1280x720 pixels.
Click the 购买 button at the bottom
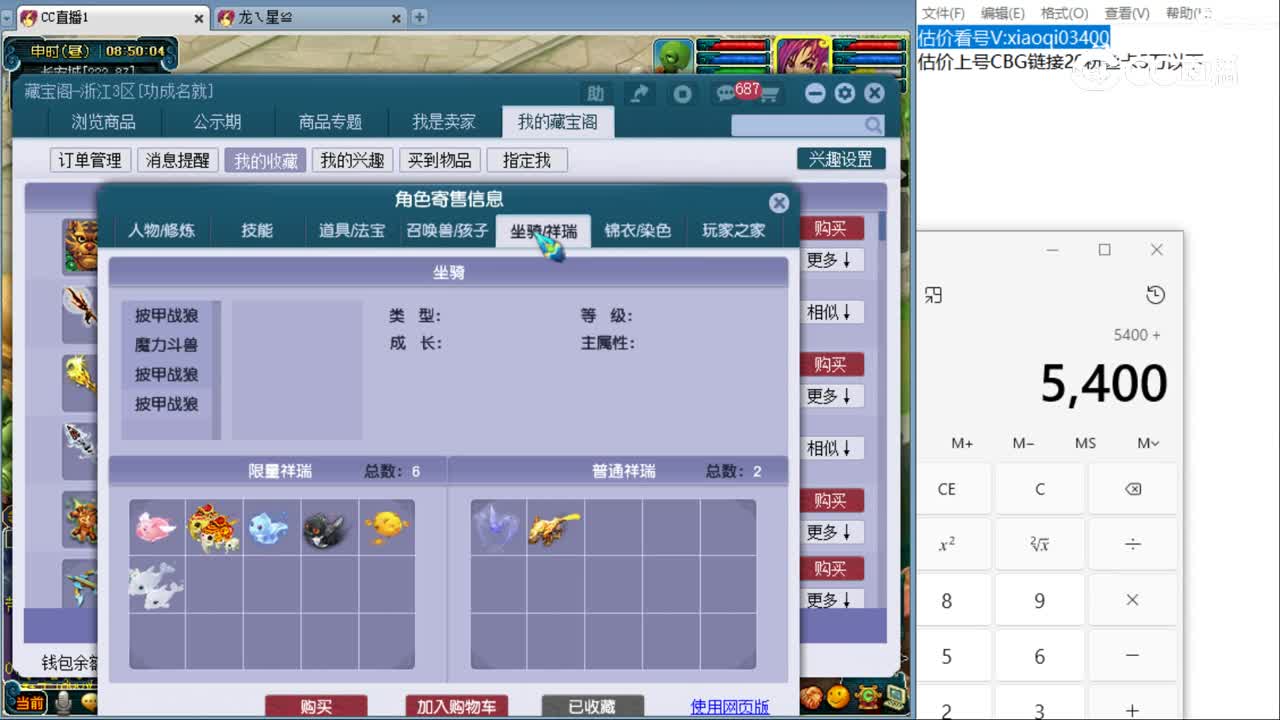click(x=316, y=705)
